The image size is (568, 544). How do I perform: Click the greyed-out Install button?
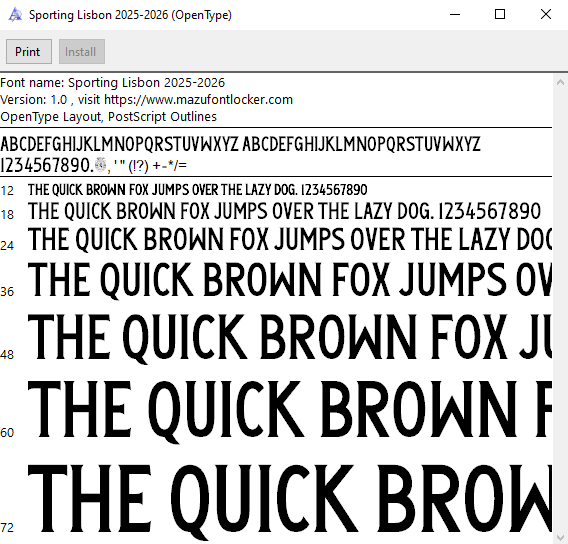pyautogui.click(x=82, y=51)
